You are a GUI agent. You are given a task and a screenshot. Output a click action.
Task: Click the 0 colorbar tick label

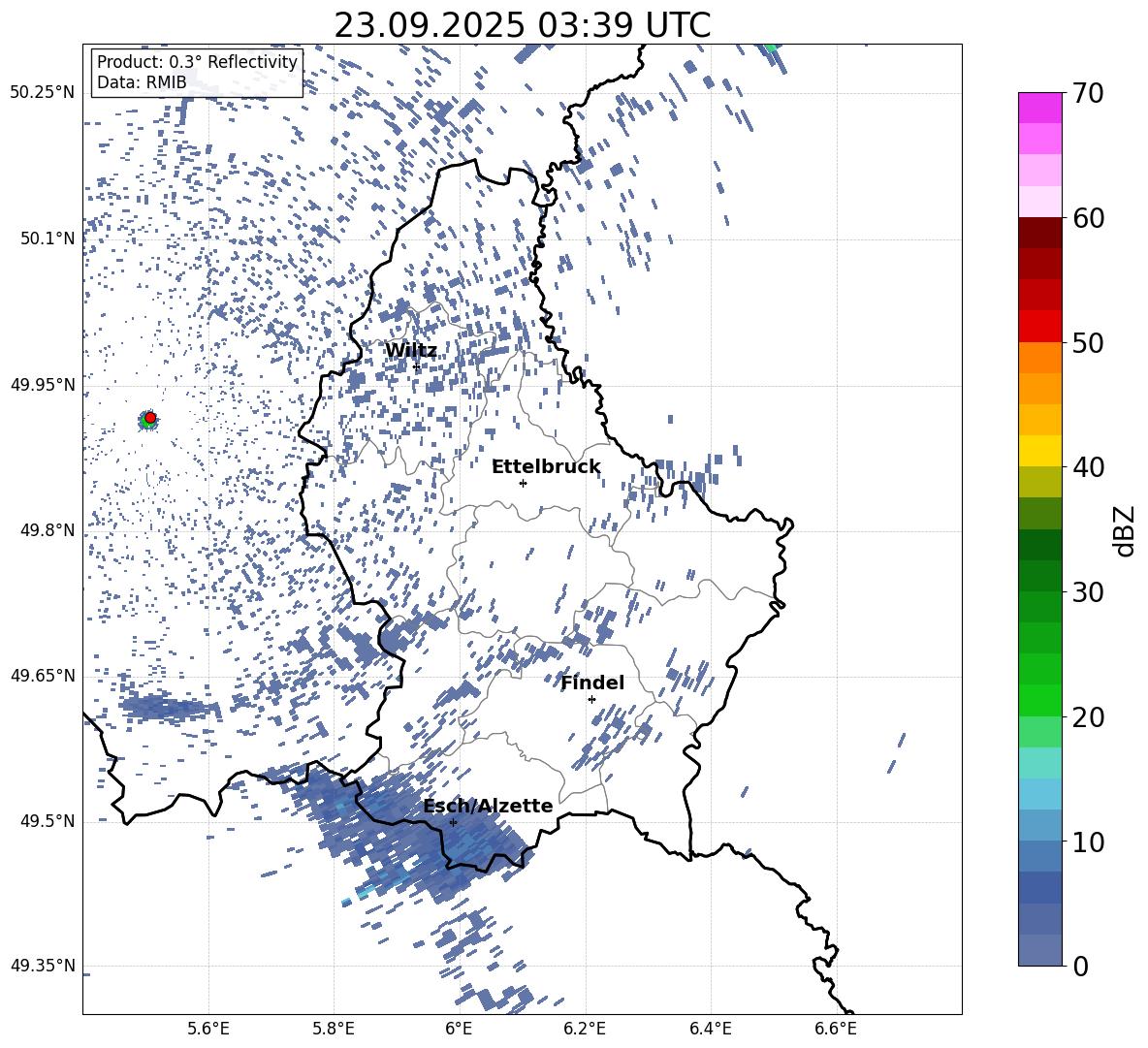(x=1079, y=966)
